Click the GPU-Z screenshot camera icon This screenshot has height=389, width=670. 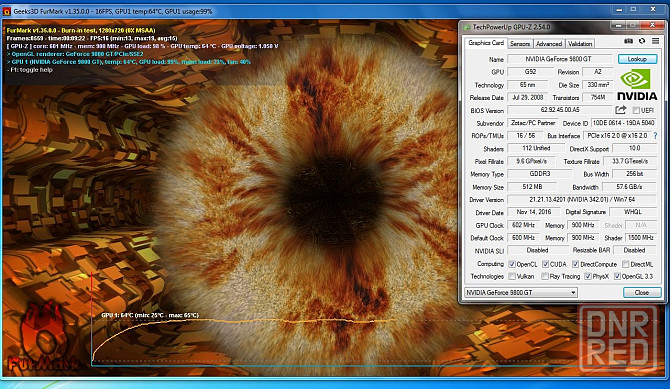pyautogui.click(x=628, y=41)
